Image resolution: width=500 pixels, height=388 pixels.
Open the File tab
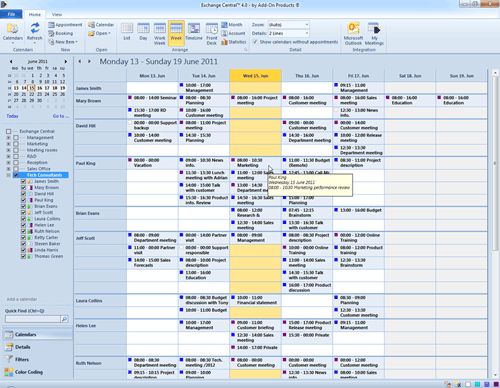point(11,14)
